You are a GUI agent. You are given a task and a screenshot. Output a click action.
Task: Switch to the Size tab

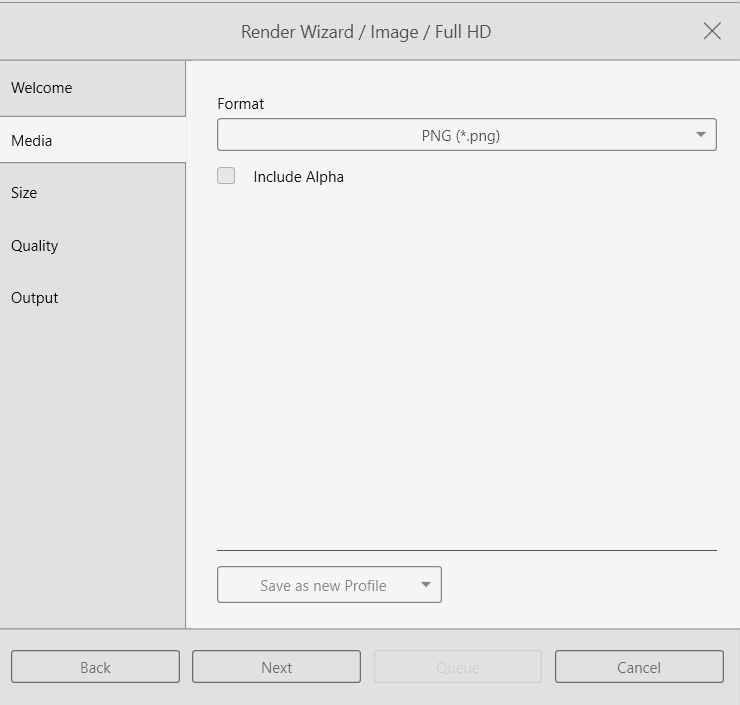point(92,193)
